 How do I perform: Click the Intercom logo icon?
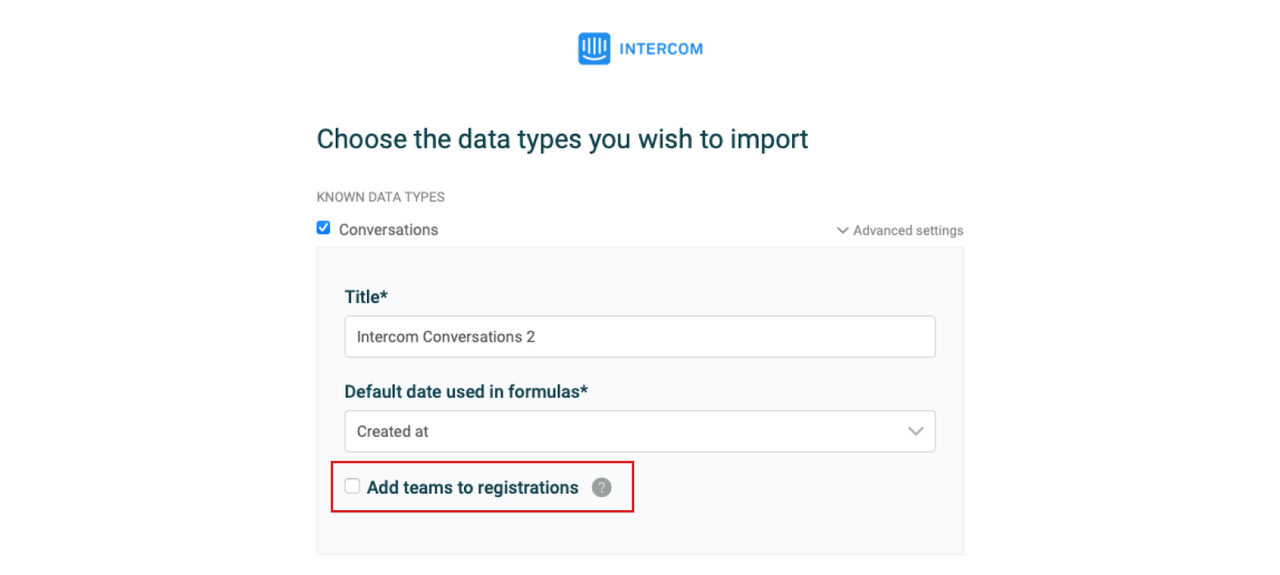[594, 49]
